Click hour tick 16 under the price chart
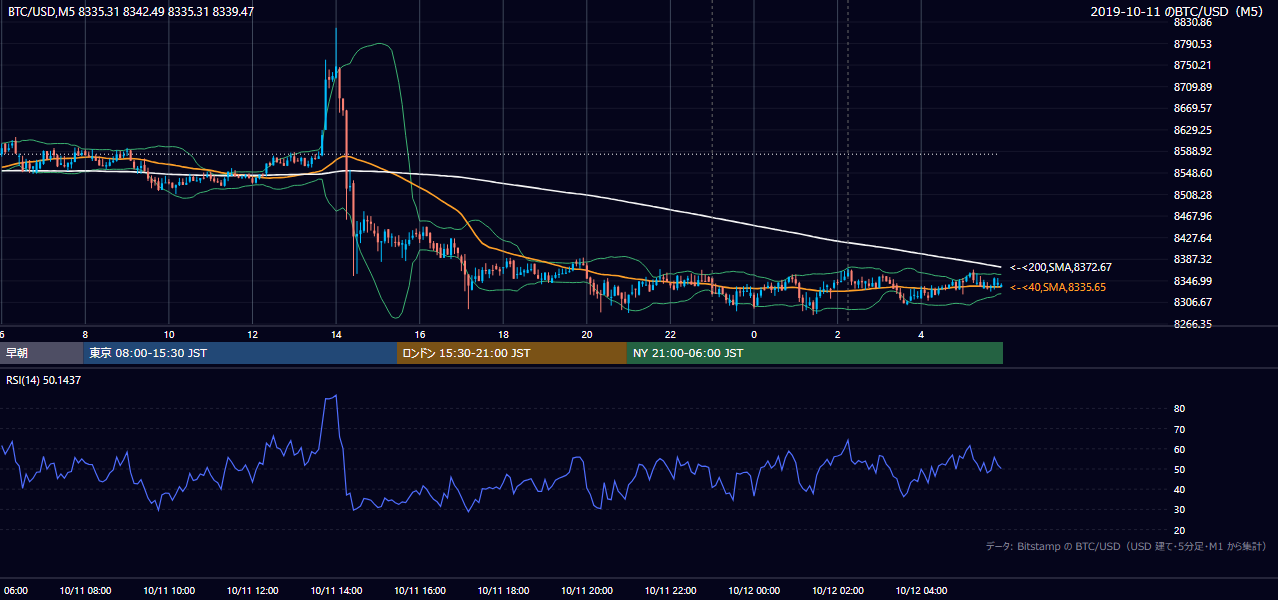Screen dimensions: 1278x600 (420, 334)
